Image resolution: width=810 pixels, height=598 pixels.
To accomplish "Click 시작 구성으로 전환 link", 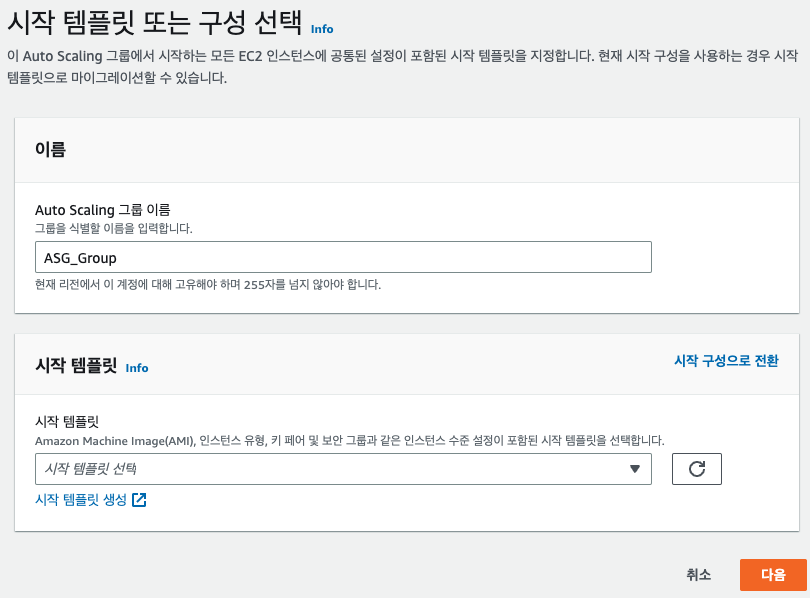I will [726, 360].
